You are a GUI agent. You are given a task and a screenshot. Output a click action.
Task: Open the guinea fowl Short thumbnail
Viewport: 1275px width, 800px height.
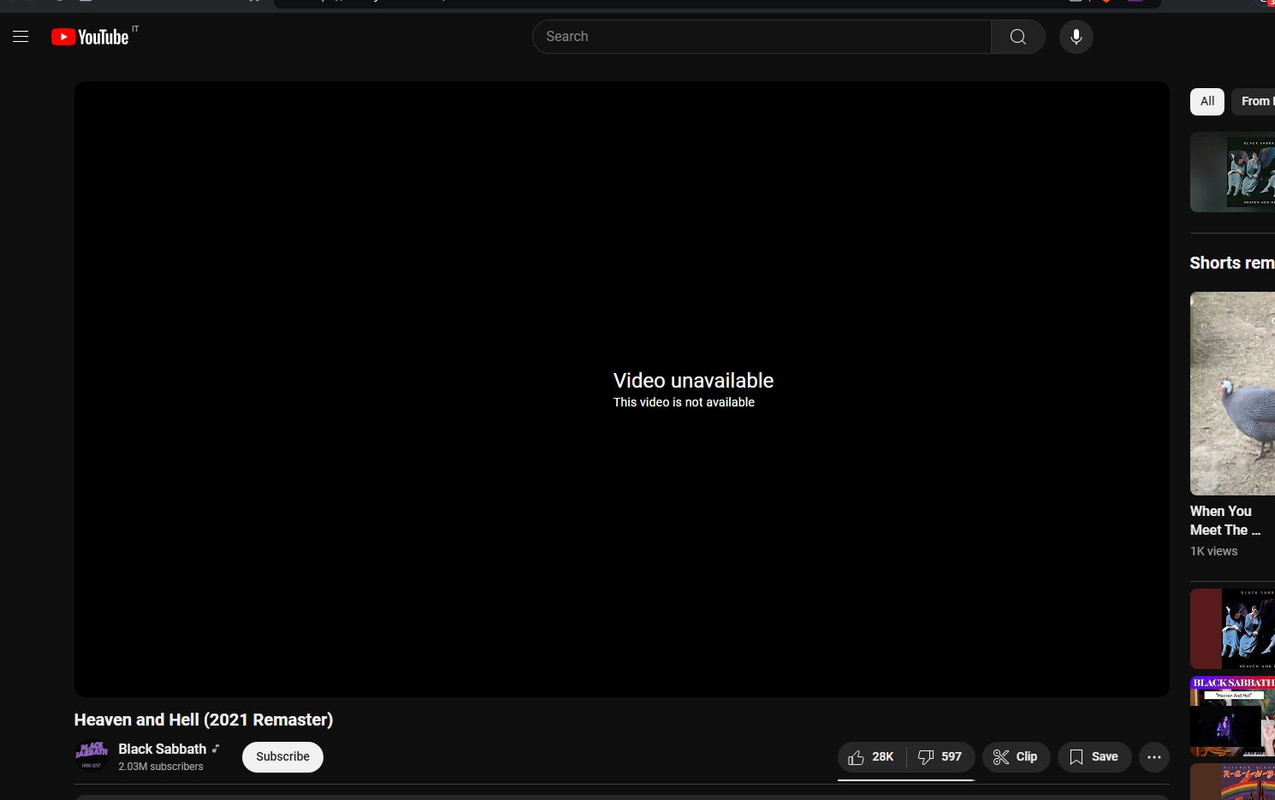(1232, 393)
